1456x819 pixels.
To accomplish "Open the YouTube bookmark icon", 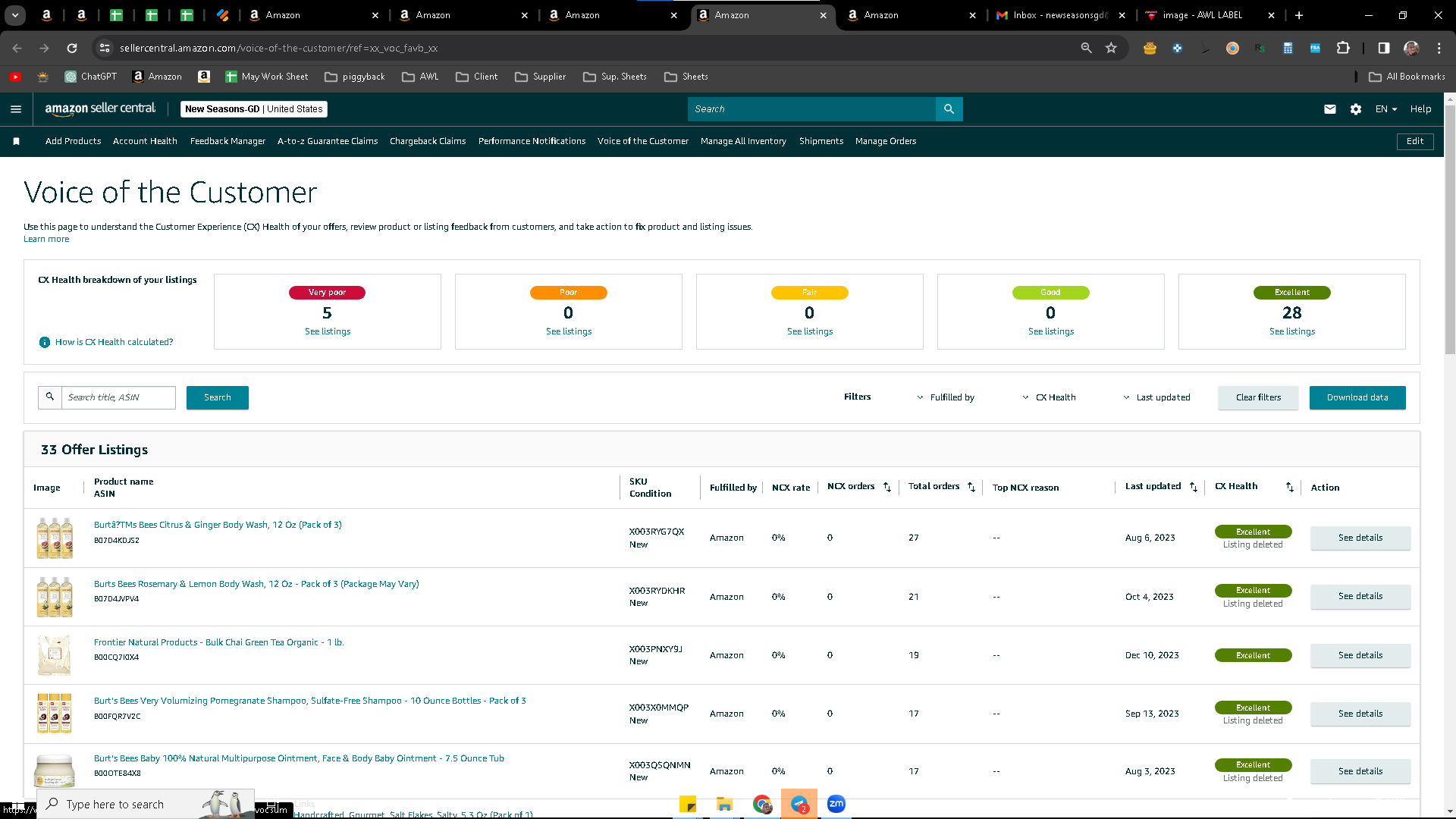I will (15, 77).
